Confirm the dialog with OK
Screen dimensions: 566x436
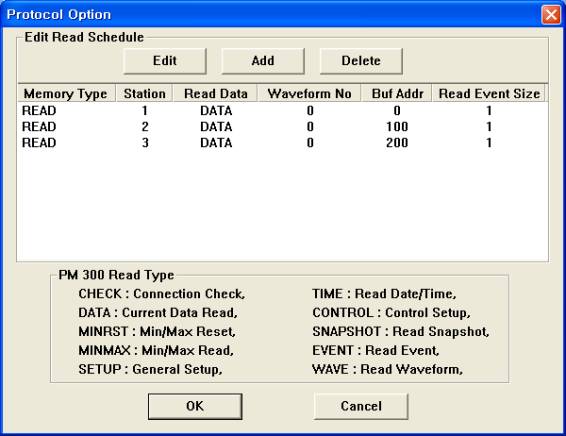(195, 406)
